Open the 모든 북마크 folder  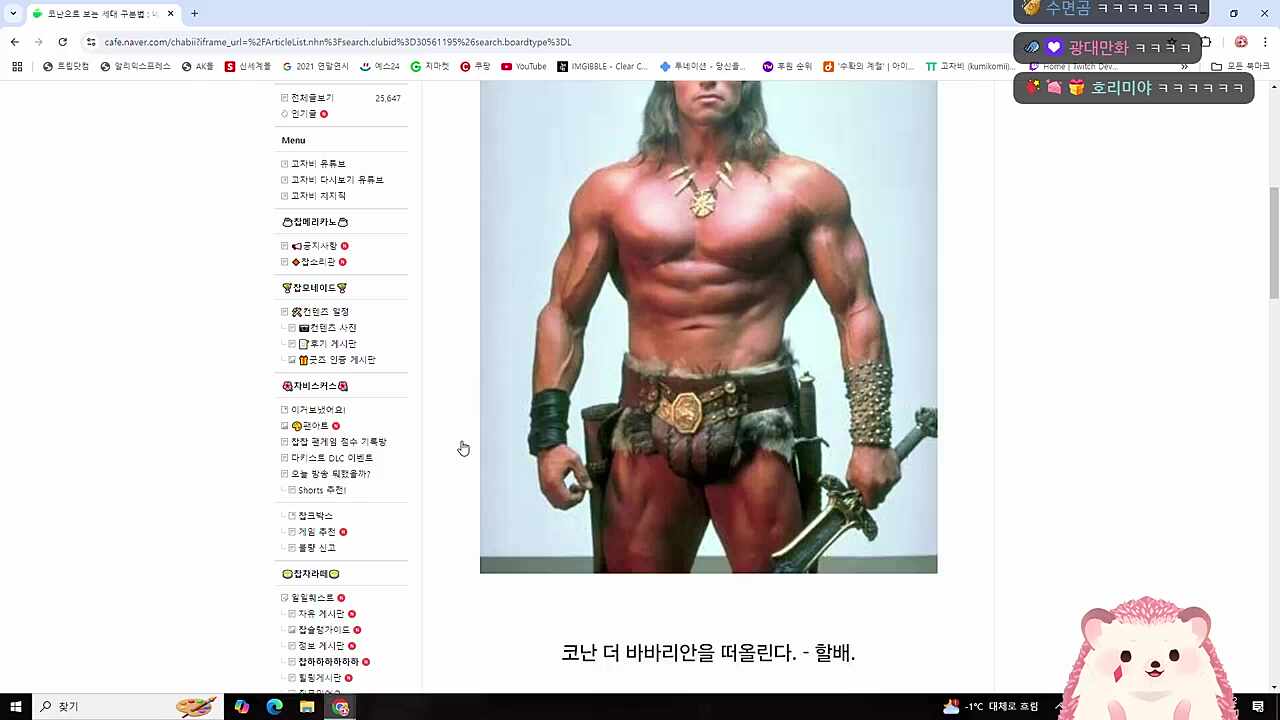tap(1240, 67)
